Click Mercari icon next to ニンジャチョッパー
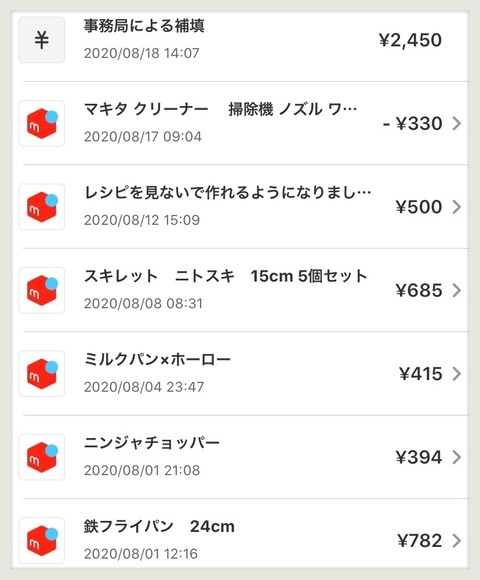 coord(42,458)
